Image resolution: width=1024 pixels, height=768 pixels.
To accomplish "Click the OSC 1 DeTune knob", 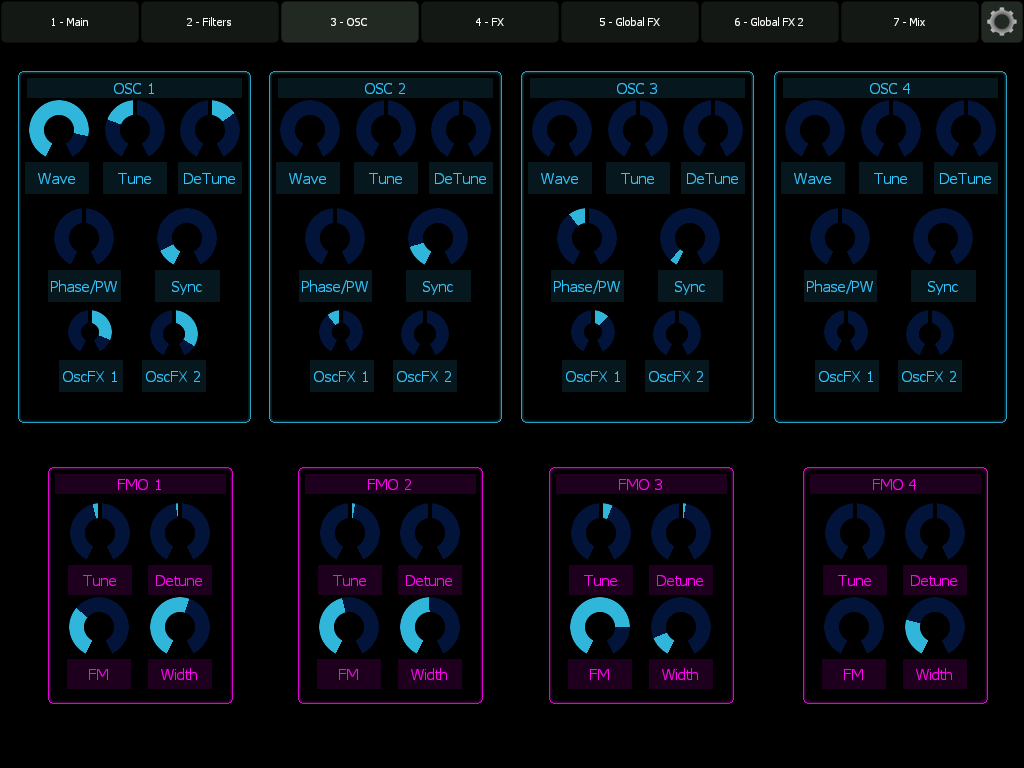I will tap(210, 129).
